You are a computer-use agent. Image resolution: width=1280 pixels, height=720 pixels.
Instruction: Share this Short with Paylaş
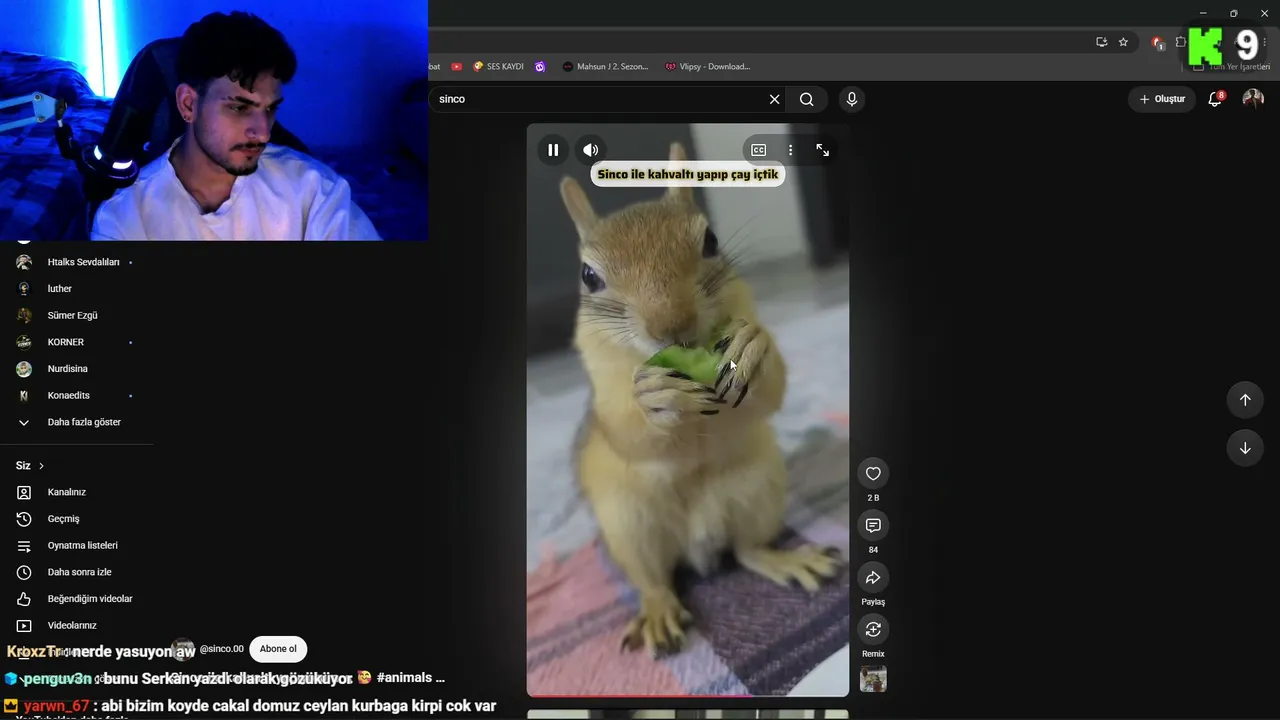tap(873, 578)
